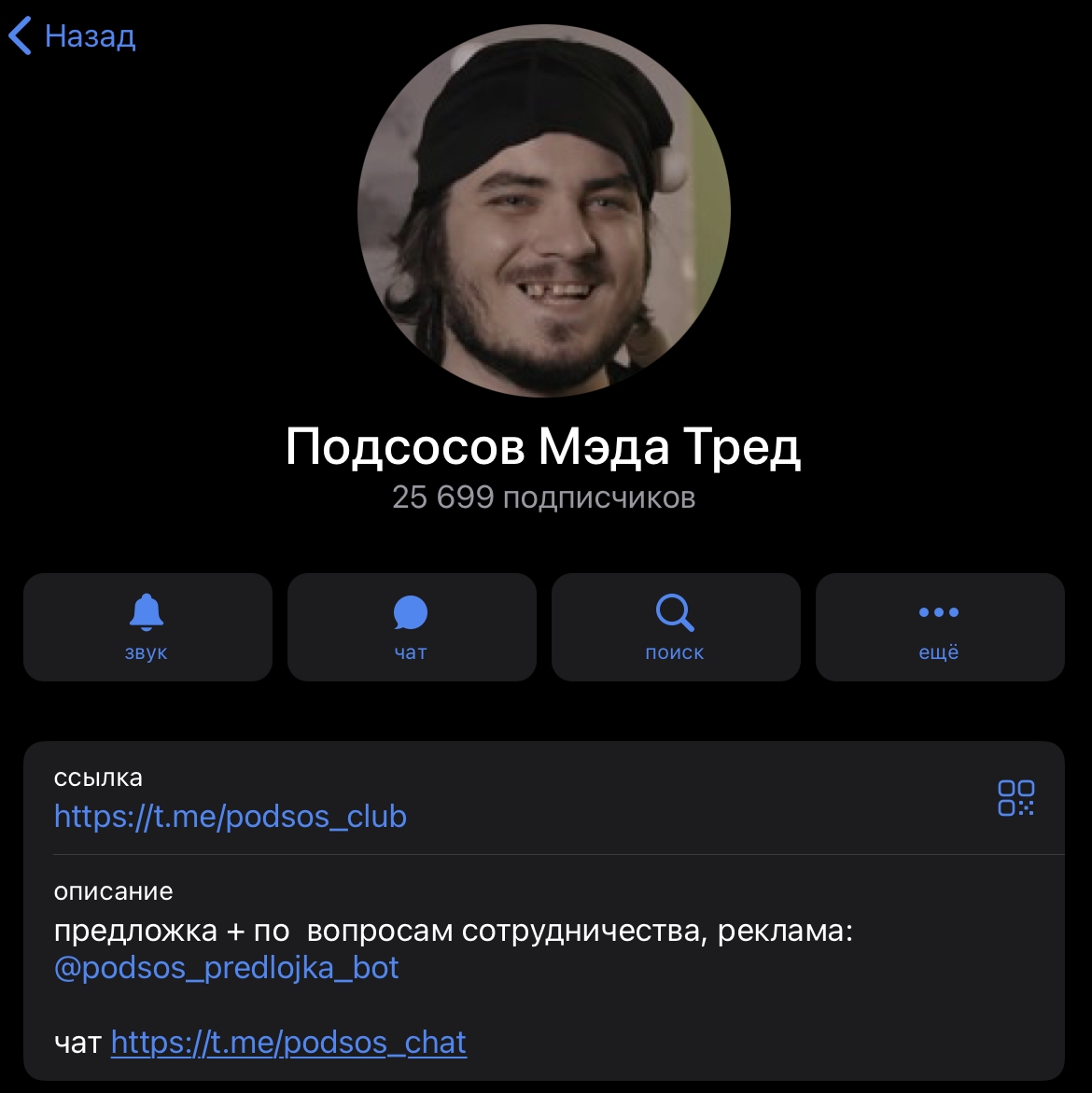Tap the back chevron arrow
This screenshot has width=1092, height=1093.
point(21,36)
